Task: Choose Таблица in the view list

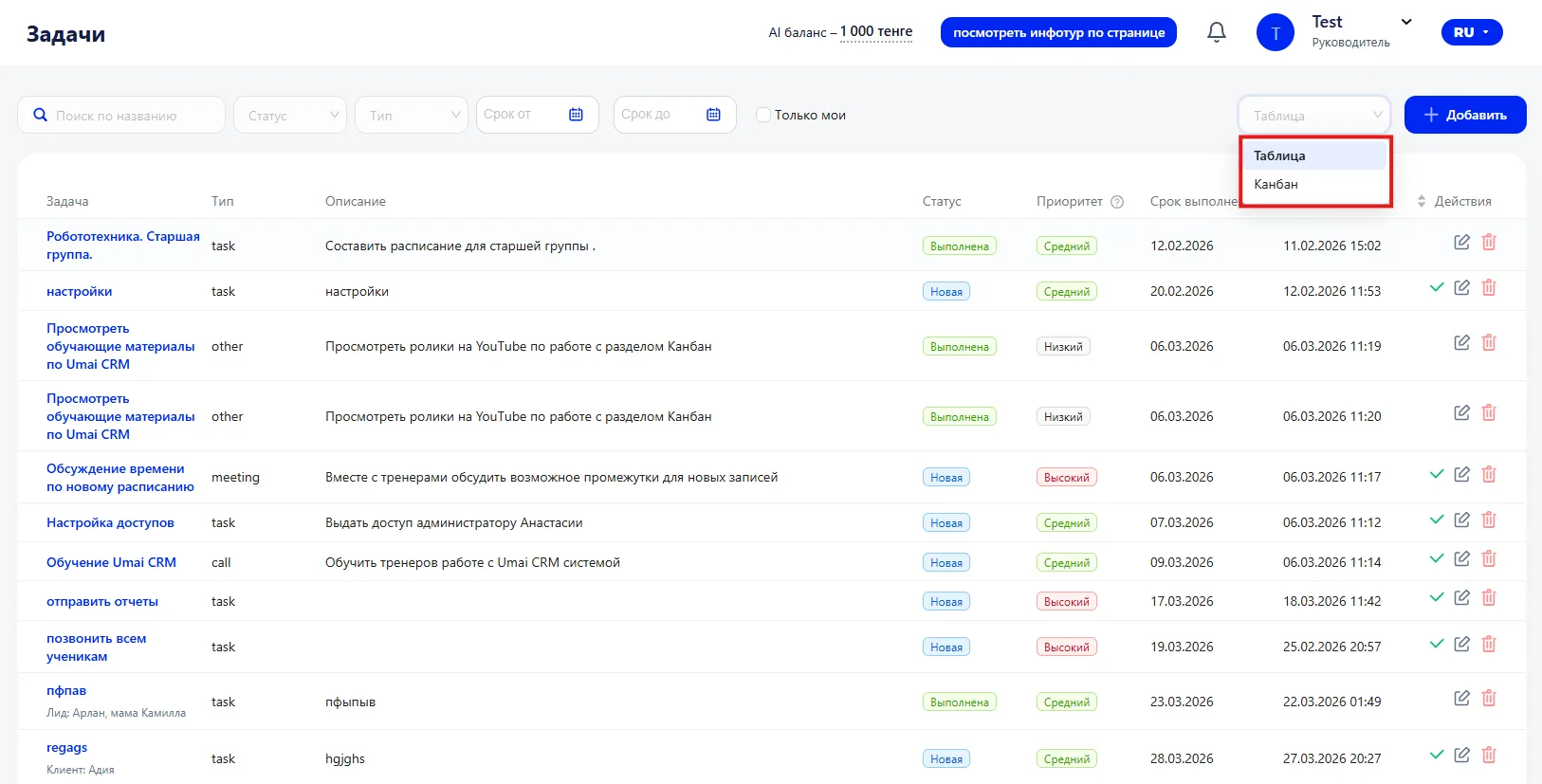Action: coord(1314,155)
